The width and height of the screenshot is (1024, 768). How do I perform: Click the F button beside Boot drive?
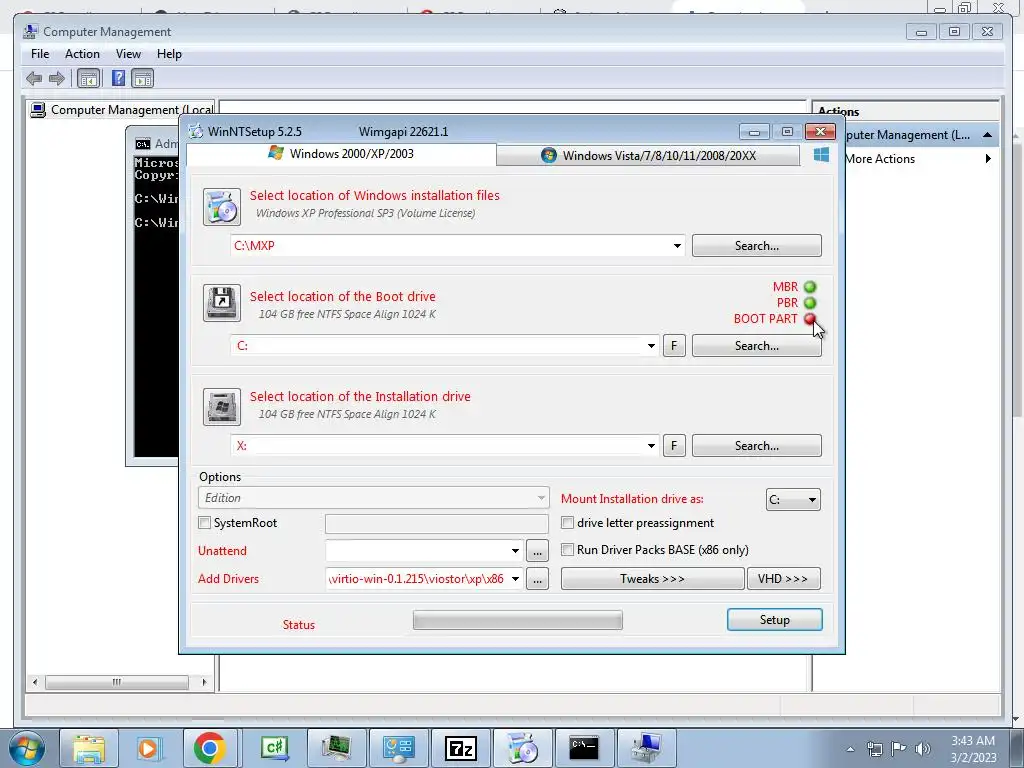[675, 345]
